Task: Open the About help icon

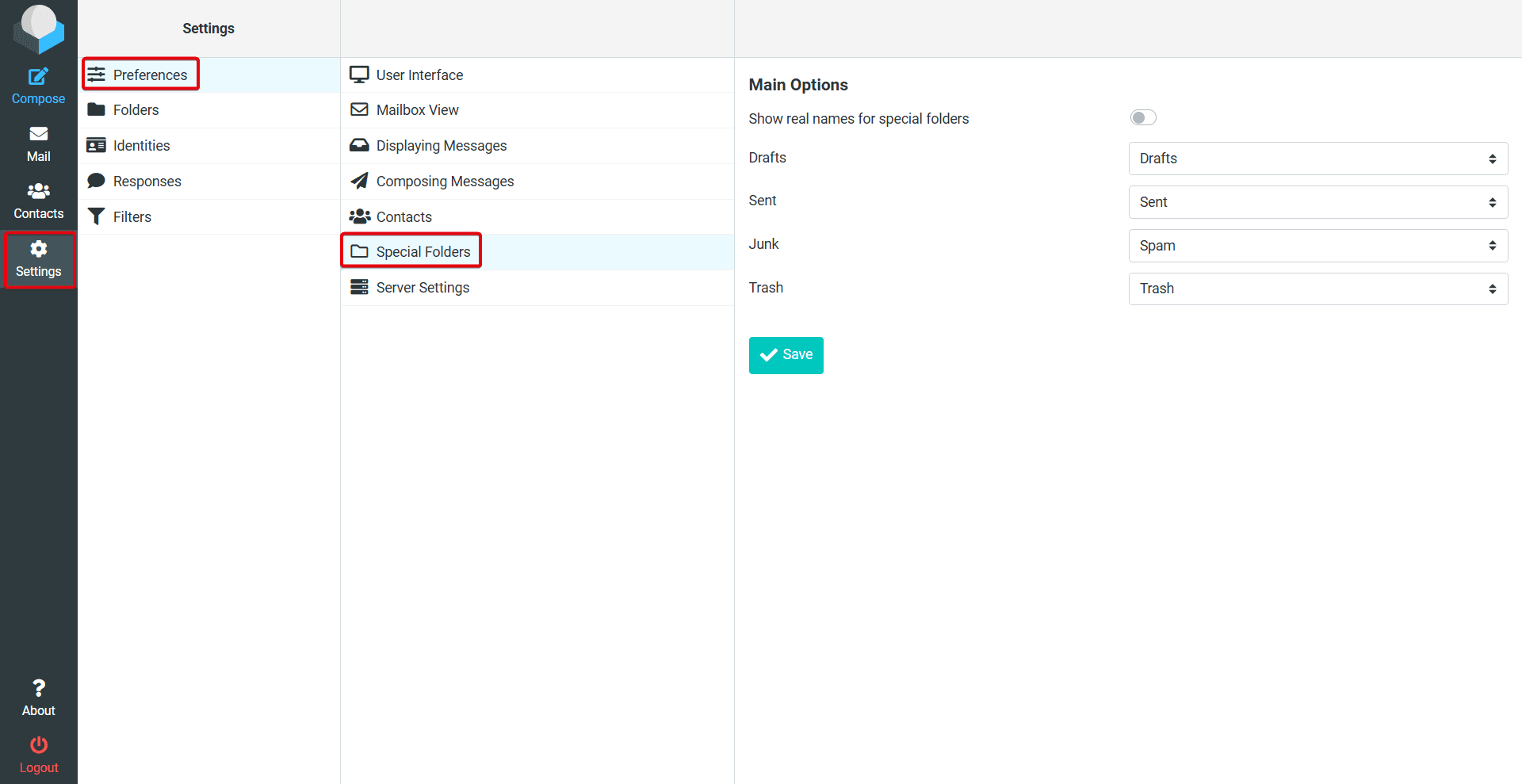Action: (x=38, y=694)
